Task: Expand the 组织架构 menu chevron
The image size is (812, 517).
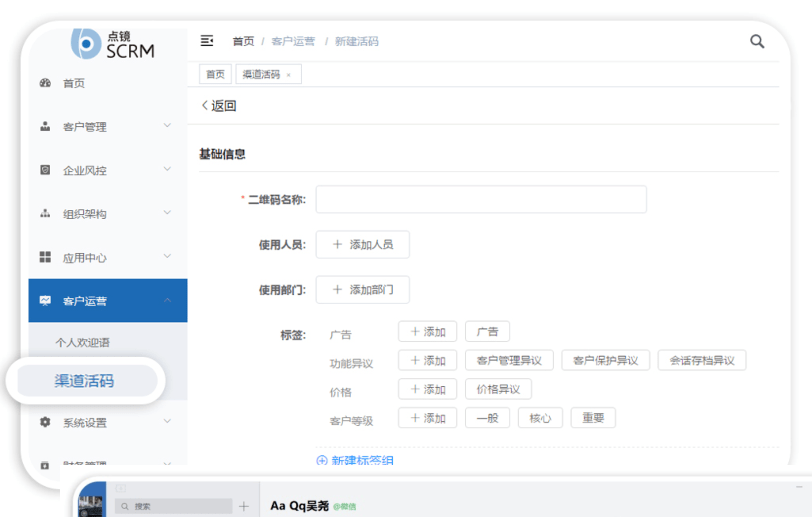Action: (x=167, y=212)
